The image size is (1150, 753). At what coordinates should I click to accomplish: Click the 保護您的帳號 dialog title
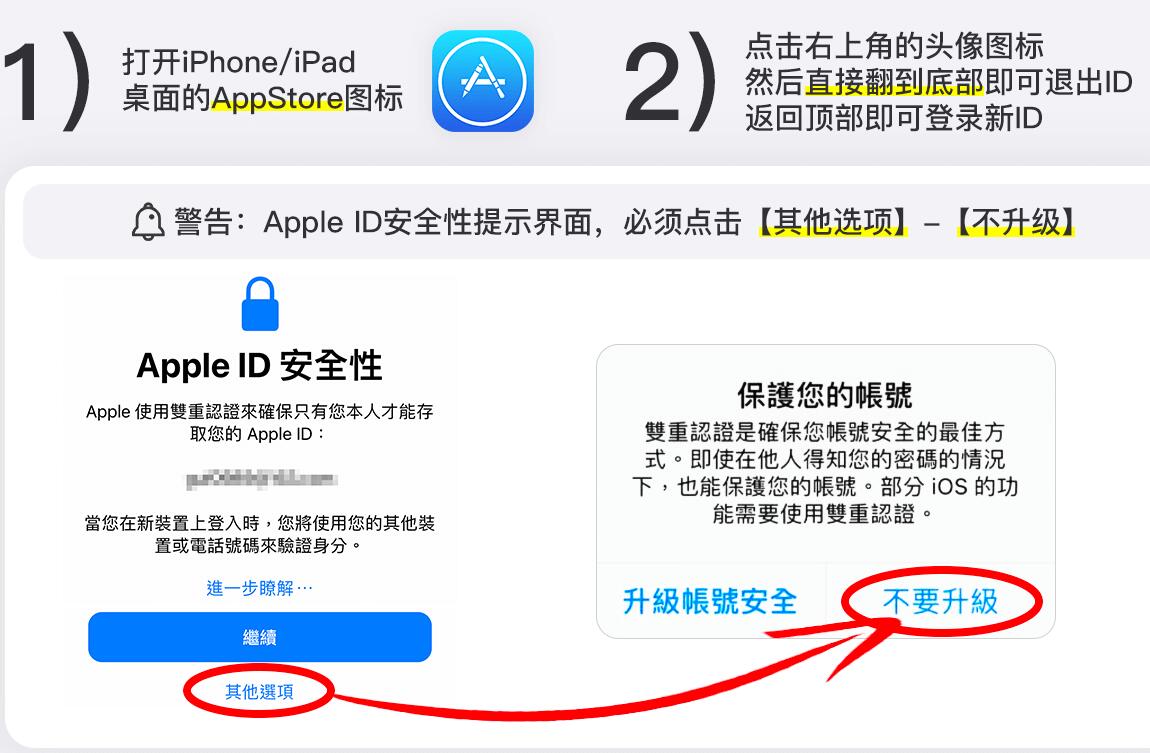(x=825, y=395)
